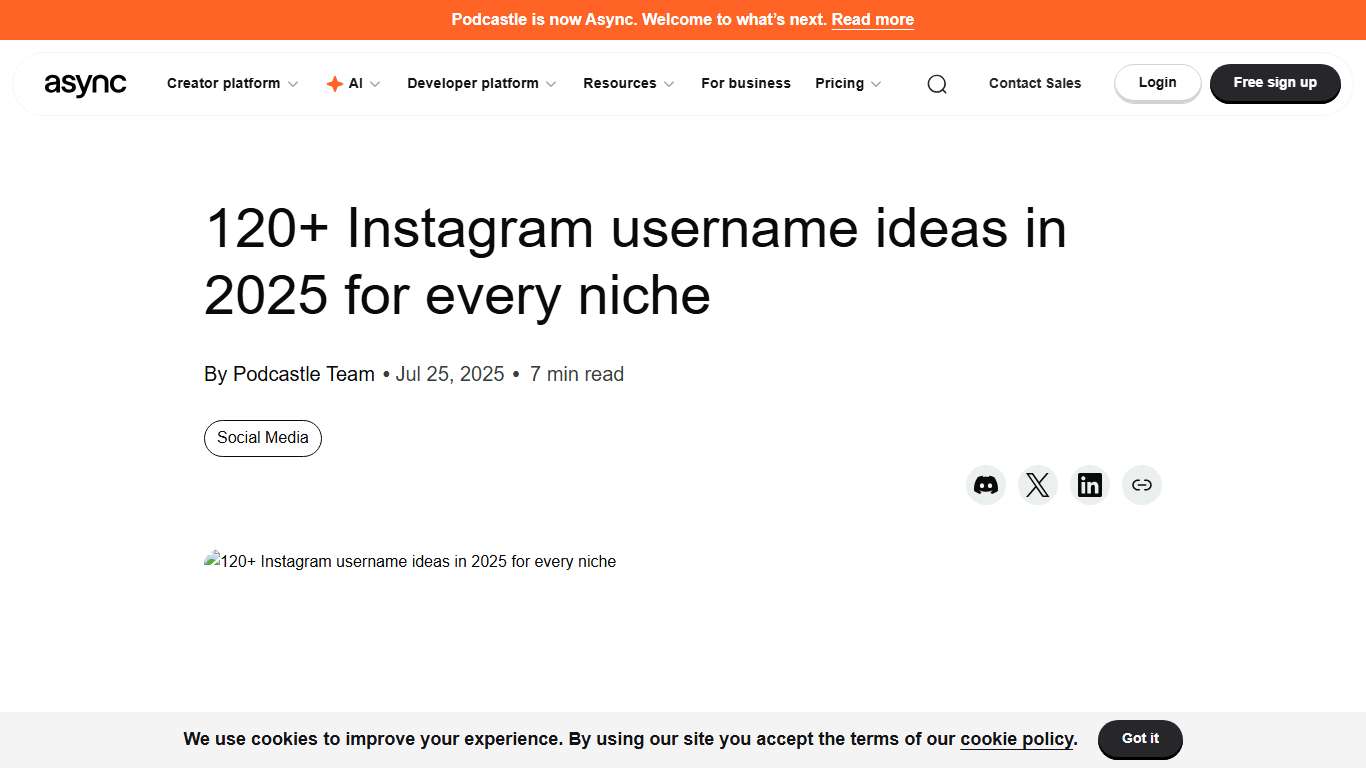This screenshot has width=1366, height=768.
Task: Expand the Pricing dropdown
Action: [840, 84]
